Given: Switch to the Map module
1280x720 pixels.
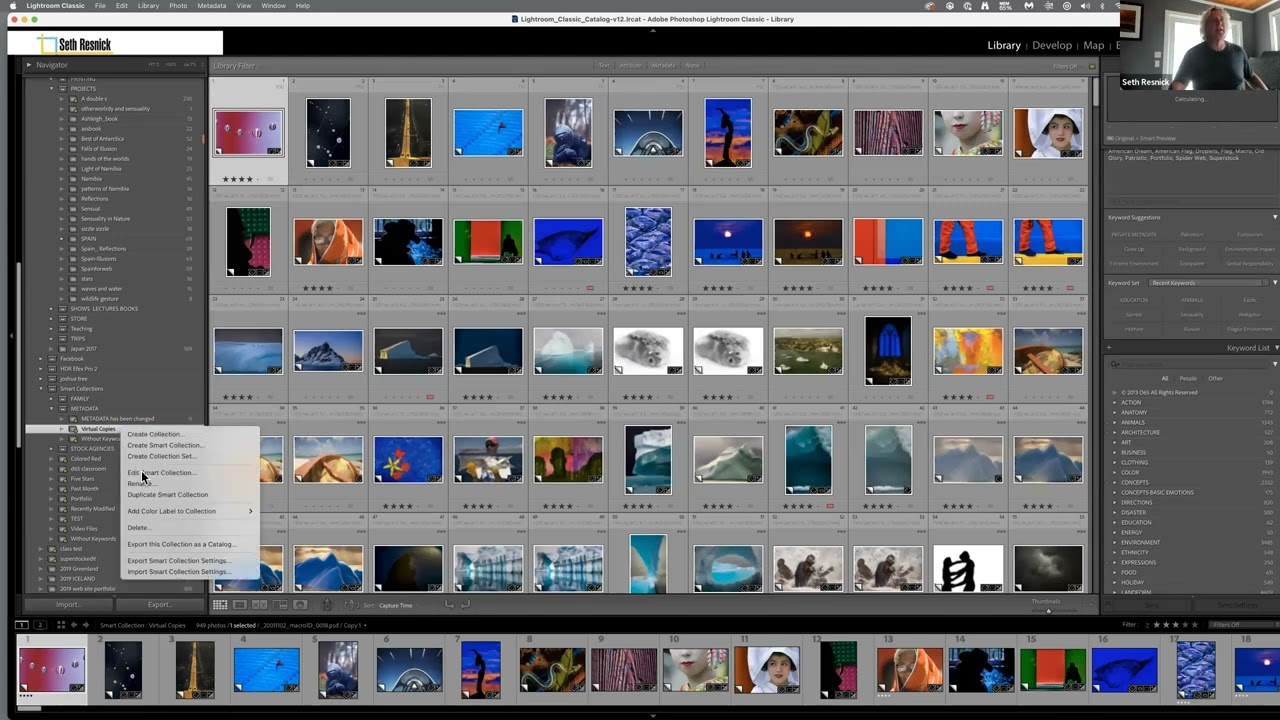Looking at the screenshot, I should coord(1094,45).
